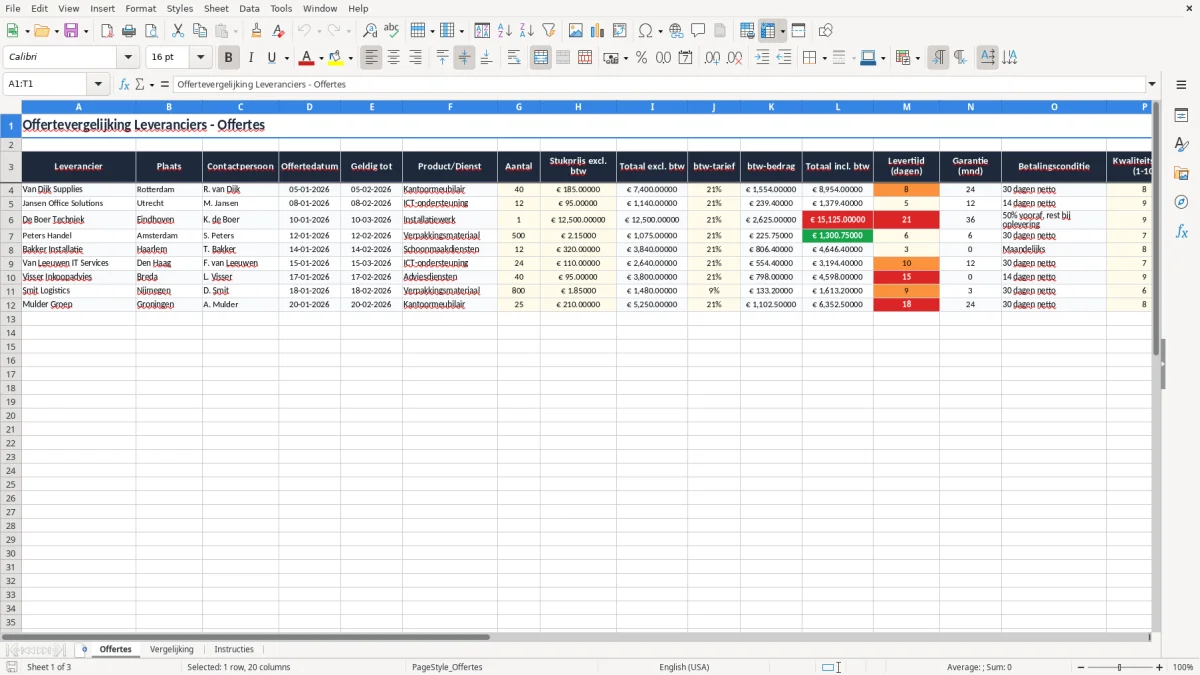Viewport: 1200px width, 675px height.
Task: Open the Function Wizard fx icon
Action: (x=124, y=84)
